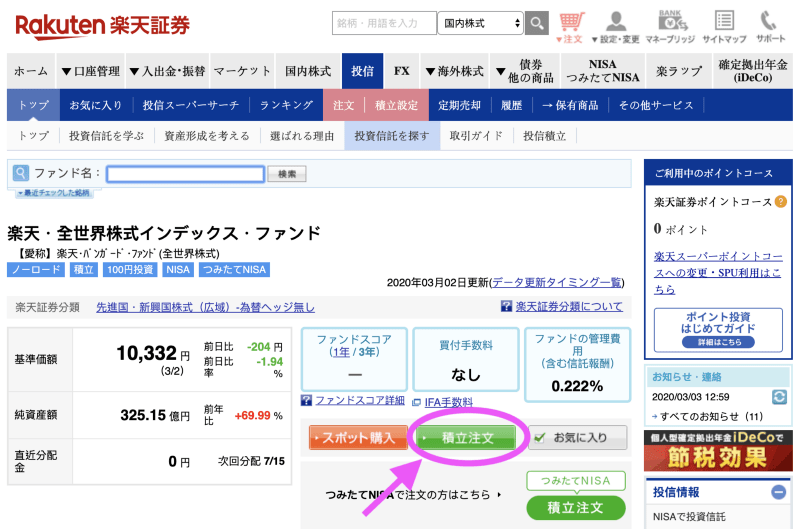This screenshot has height=529, width=800.
Task: Open 国内株式 in main navigation
Action: [308, 71]
